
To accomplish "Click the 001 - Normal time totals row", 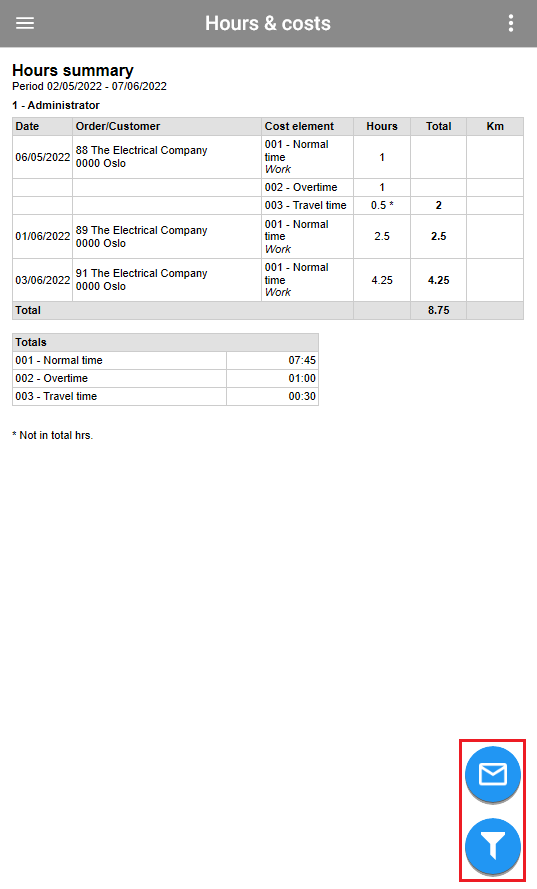I will point(165,361).
